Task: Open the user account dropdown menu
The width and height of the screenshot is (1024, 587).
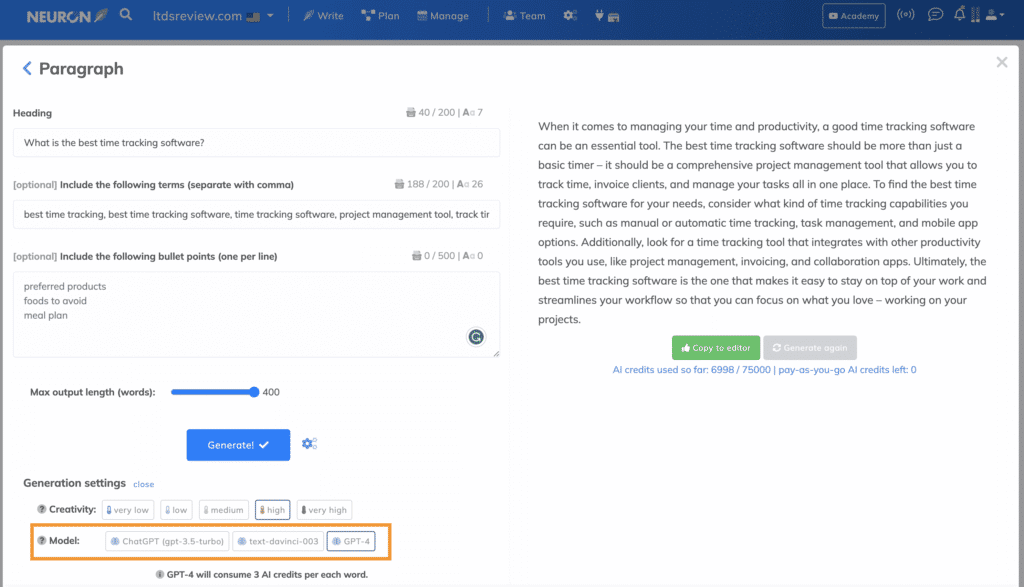Action: point(994,15)
